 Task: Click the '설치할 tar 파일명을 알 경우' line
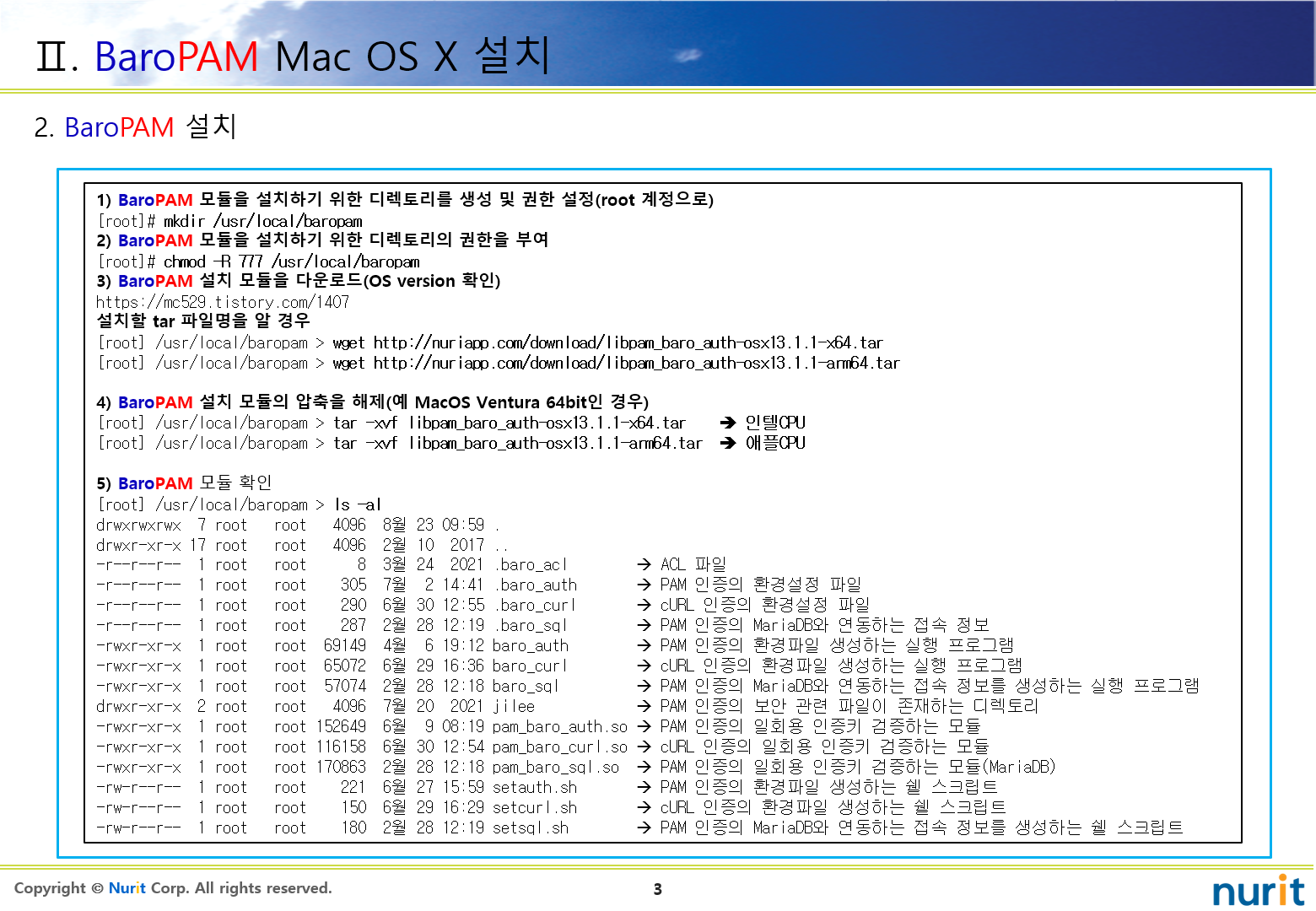click(x=203, y=321)
